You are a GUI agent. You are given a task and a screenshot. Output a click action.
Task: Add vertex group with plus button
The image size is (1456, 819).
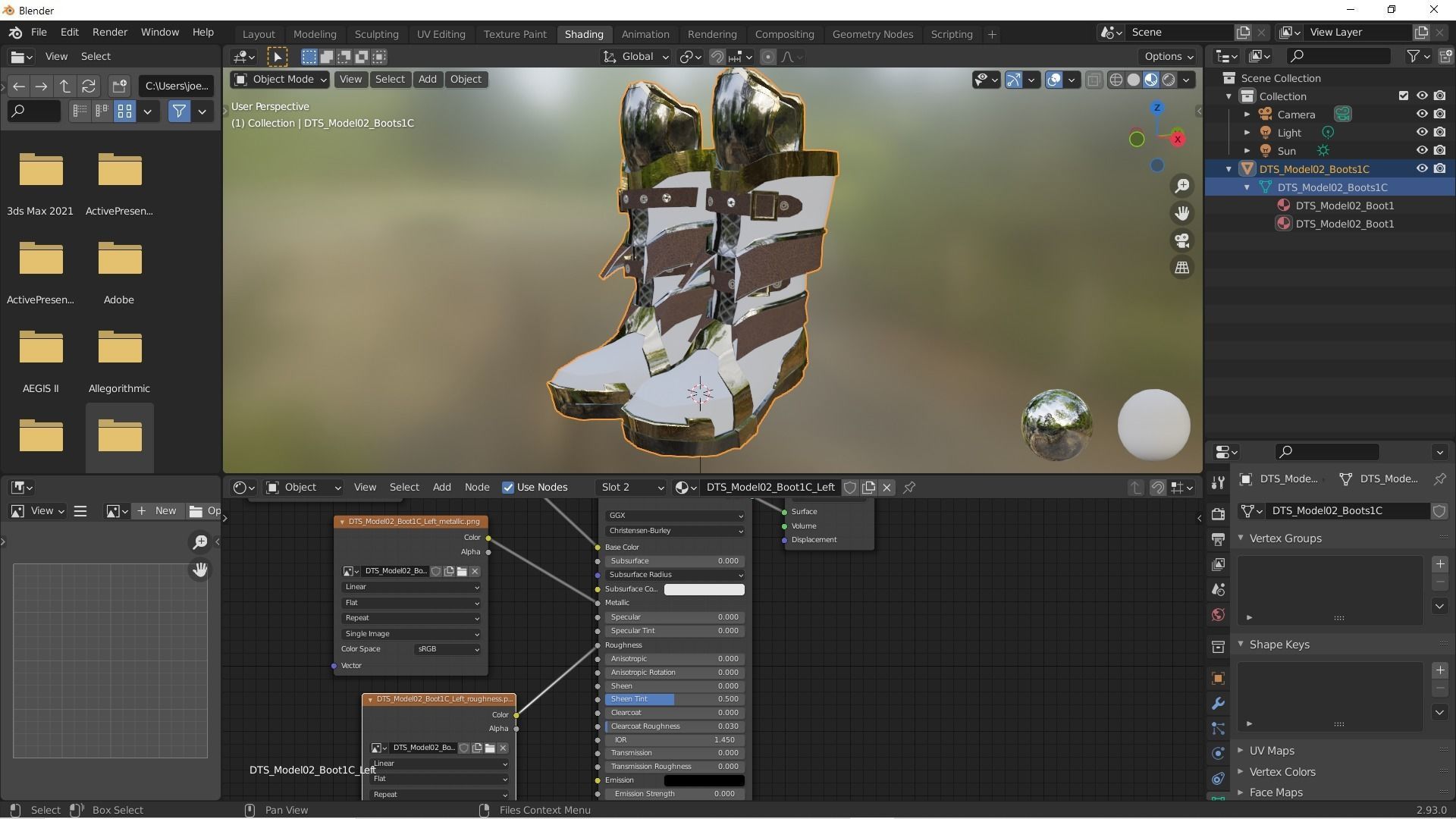point(1440,564)
